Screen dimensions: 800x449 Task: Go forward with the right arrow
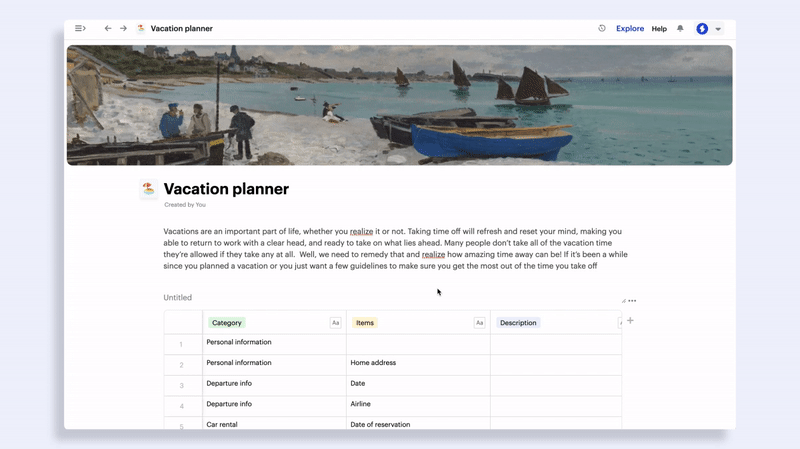click(x=123, y=29)
